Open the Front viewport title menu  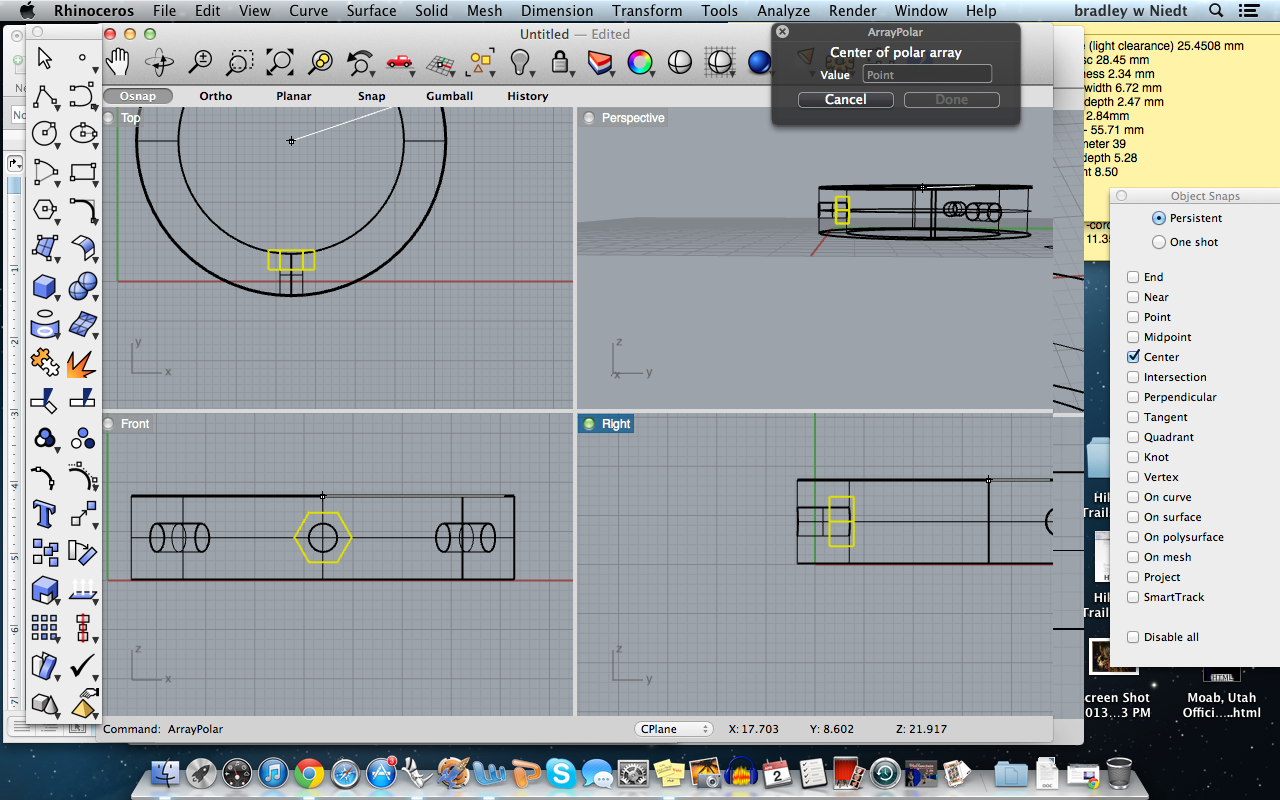135,424
